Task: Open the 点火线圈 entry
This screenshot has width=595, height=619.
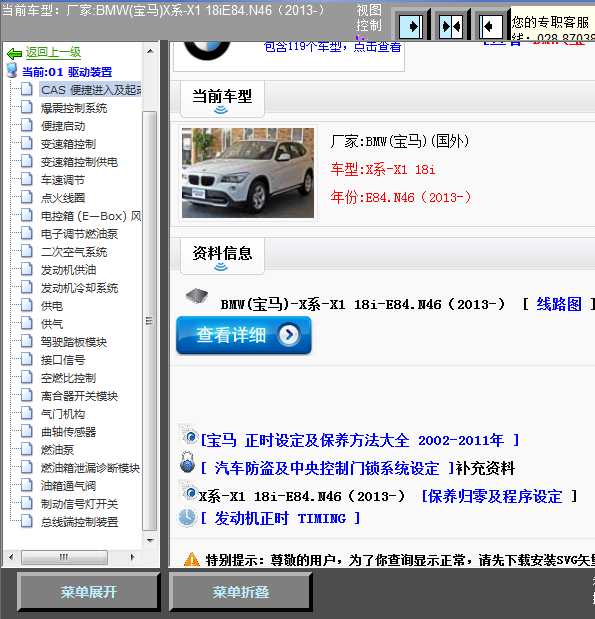Action: [63, 198]
